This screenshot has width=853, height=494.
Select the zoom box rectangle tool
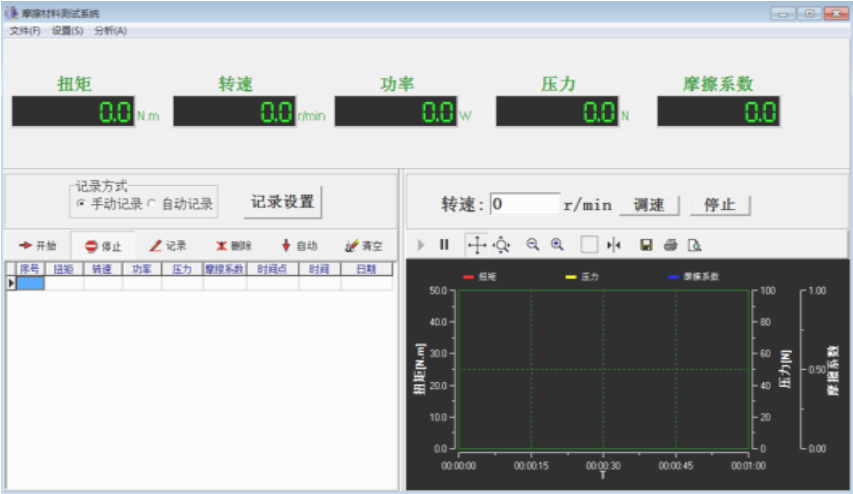(x=589, y=245)
